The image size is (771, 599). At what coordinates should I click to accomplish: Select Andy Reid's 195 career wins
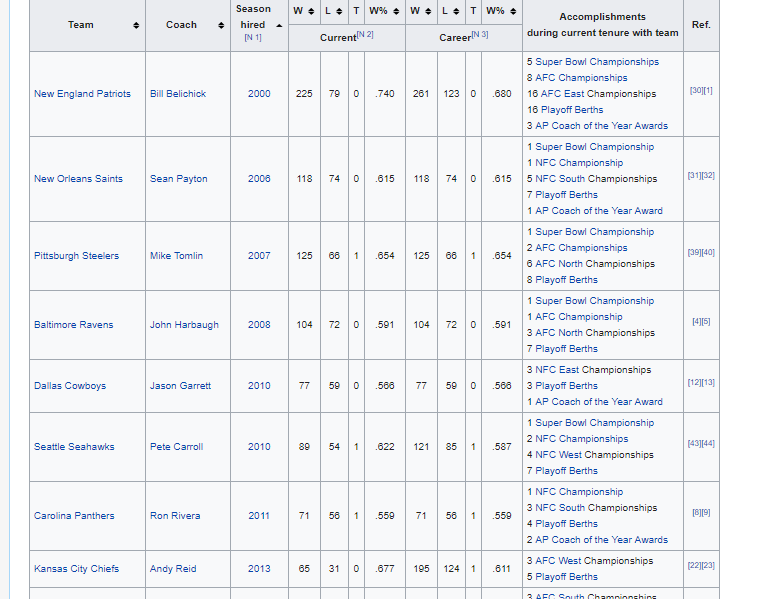coord(421,569)
